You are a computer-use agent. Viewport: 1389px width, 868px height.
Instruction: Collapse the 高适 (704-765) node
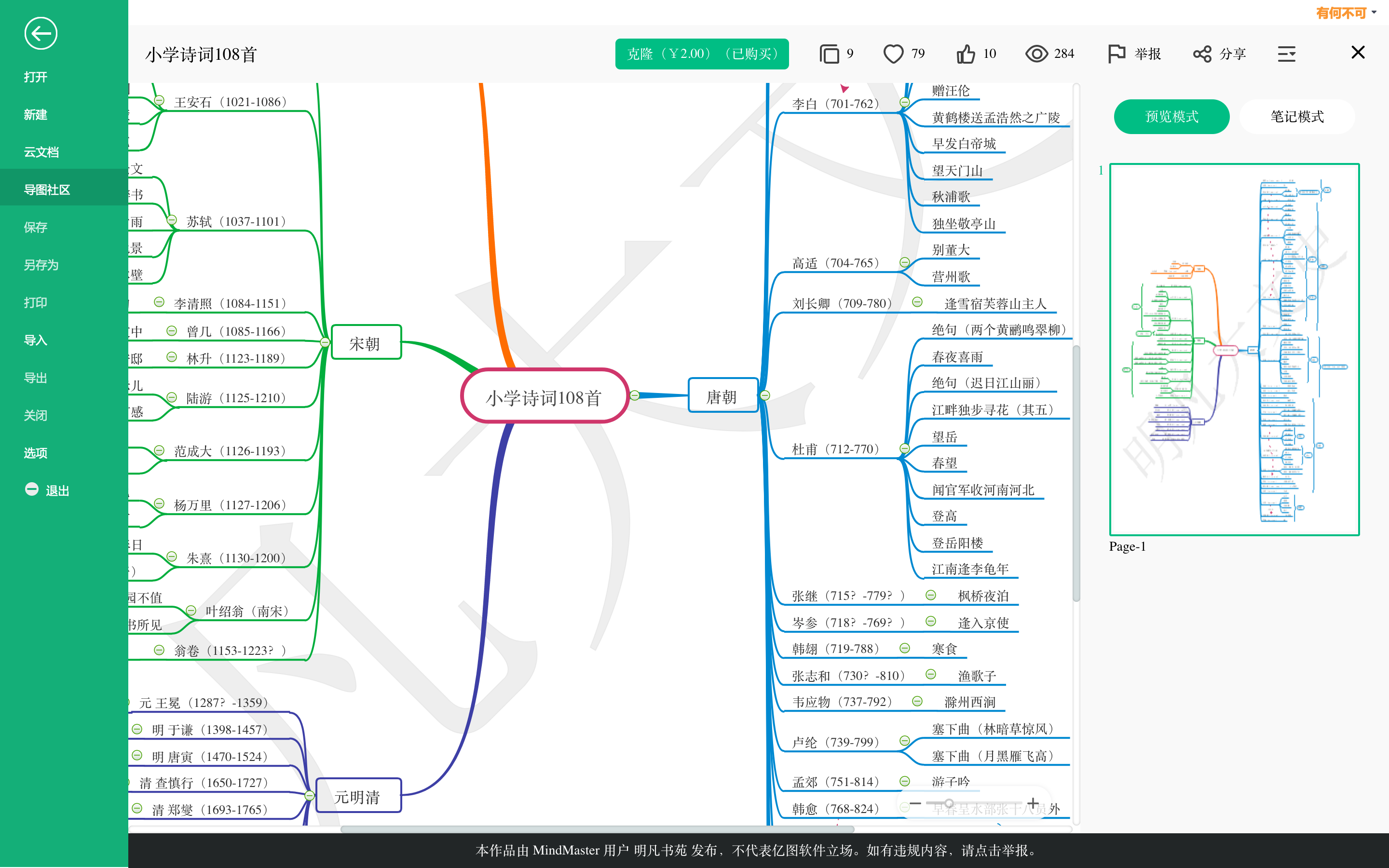905,262
